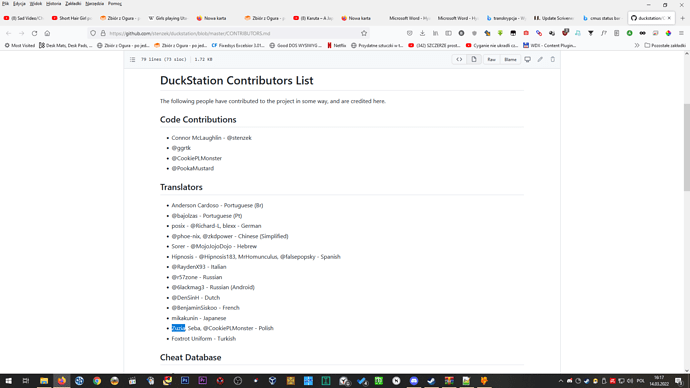Open the @PookaMustard contributor link
This screenshot has height=388, width=690.
tap(192, 168)
